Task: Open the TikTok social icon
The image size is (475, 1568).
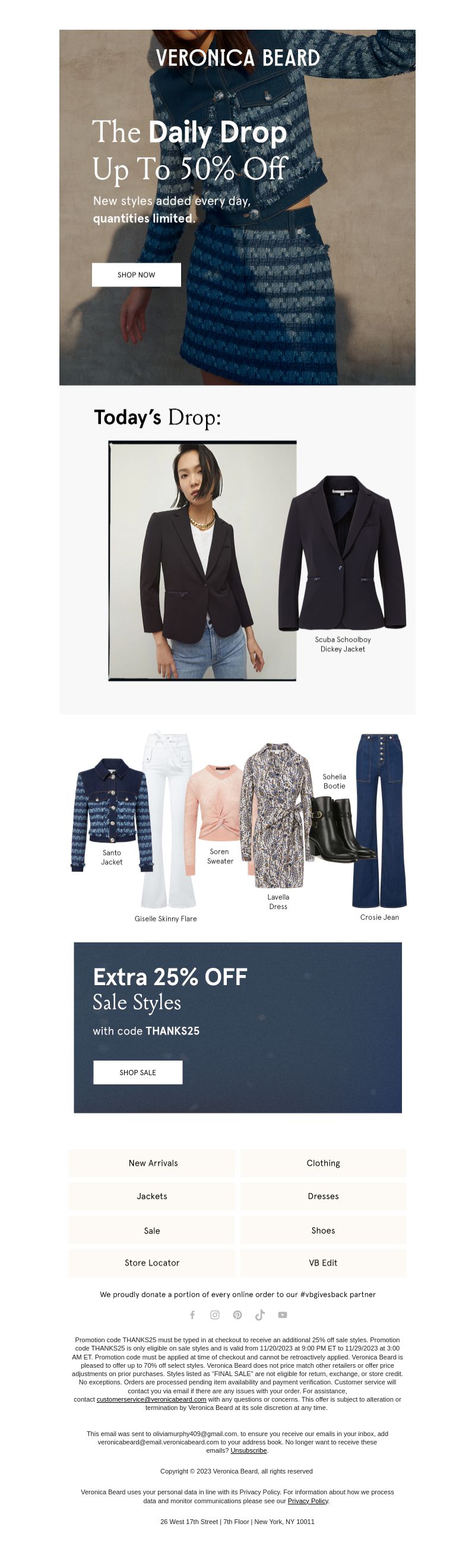Action: coord(259,1315)
